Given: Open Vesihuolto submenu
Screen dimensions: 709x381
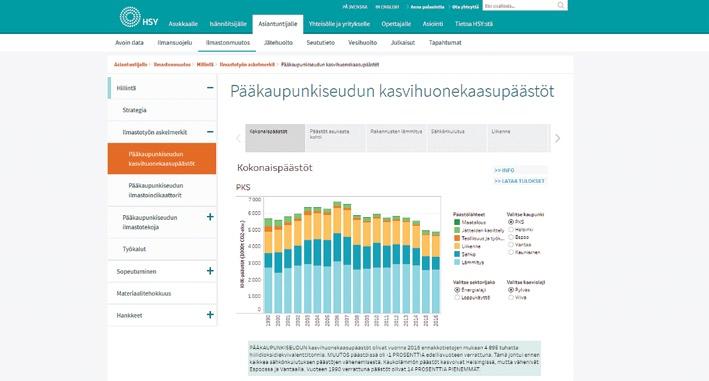Looking at the screenshot, I should (x=363, y=42).
